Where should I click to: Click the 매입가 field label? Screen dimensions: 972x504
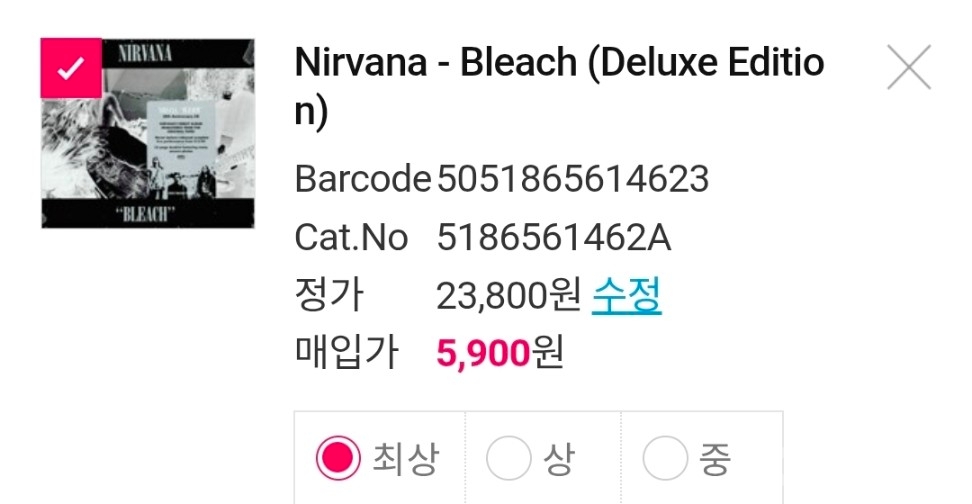346,352
